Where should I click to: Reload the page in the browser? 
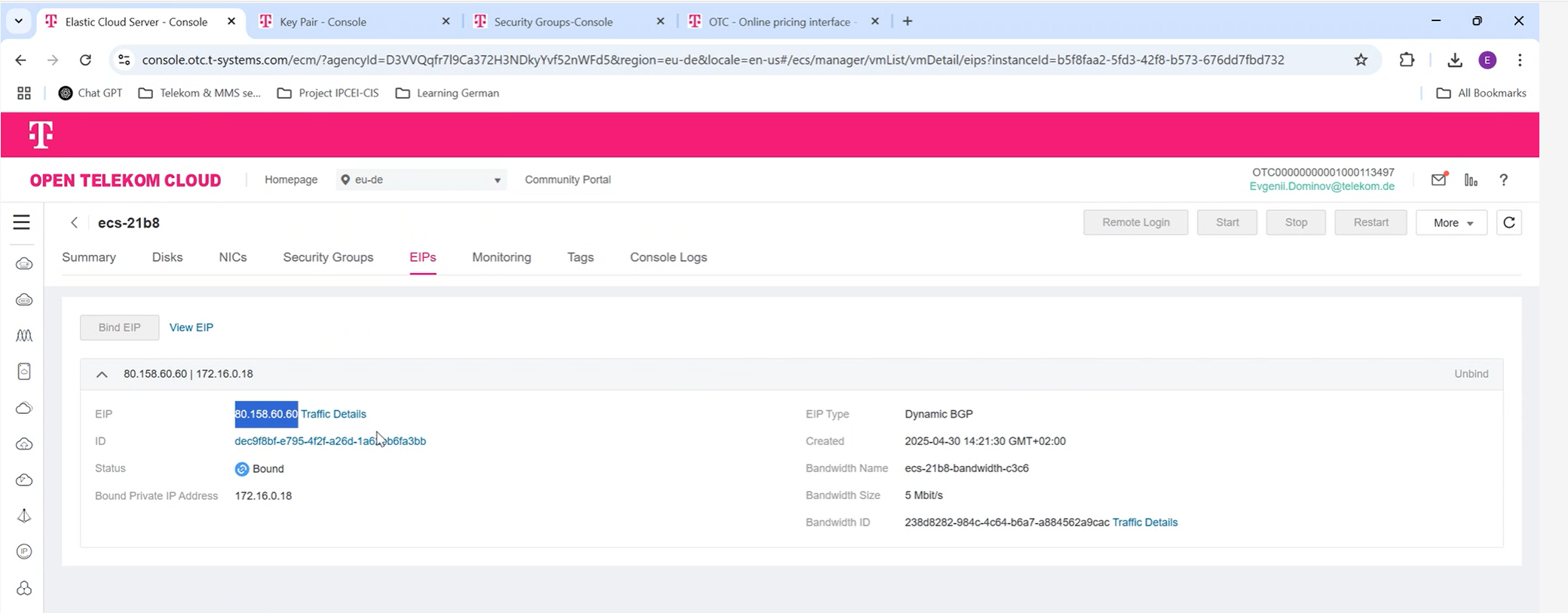point(85,60)
